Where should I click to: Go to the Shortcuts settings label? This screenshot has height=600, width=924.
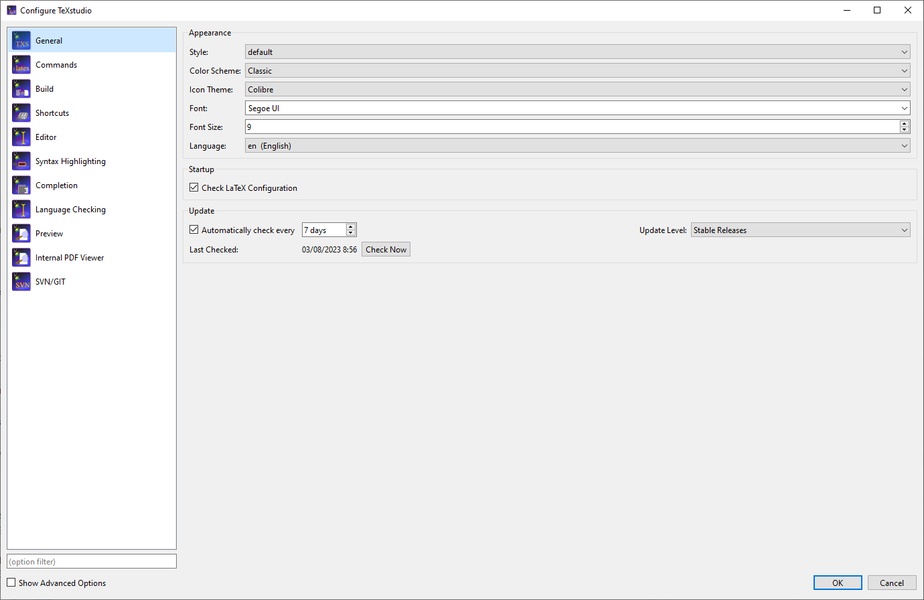[52, 113]
